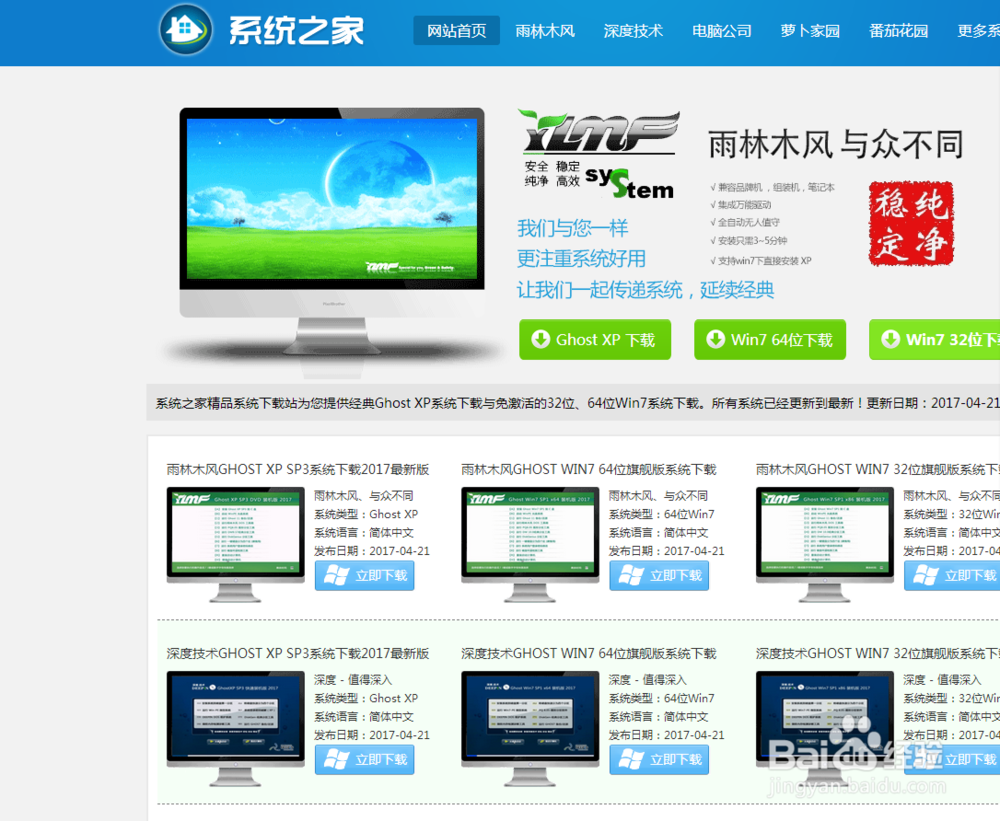This screenshot has width=1000, height=821.
Task: Click feature line 安装只需3~5分钟
Action: 749,240
